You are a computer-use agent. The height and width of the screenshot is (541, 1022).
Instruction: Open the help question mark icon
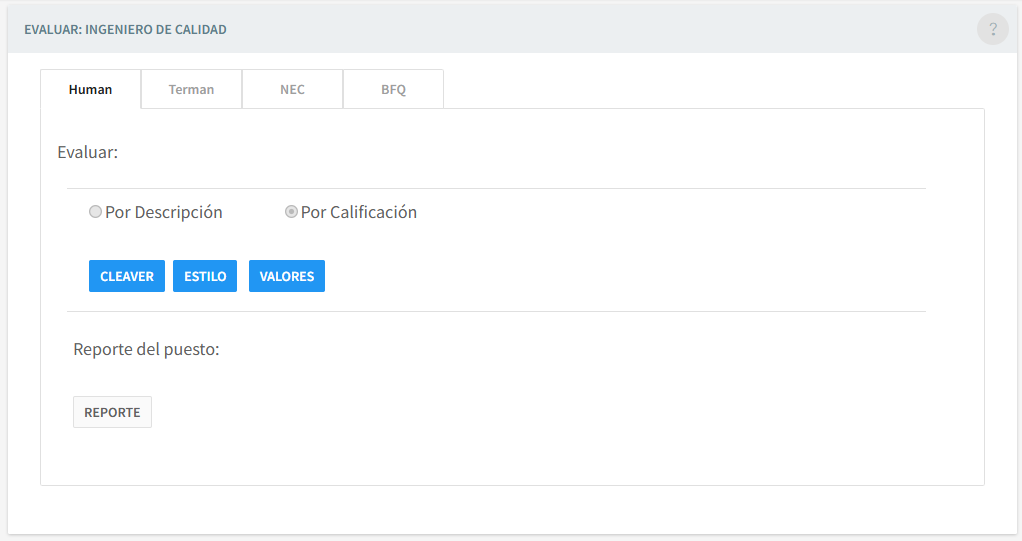point(992,29)
